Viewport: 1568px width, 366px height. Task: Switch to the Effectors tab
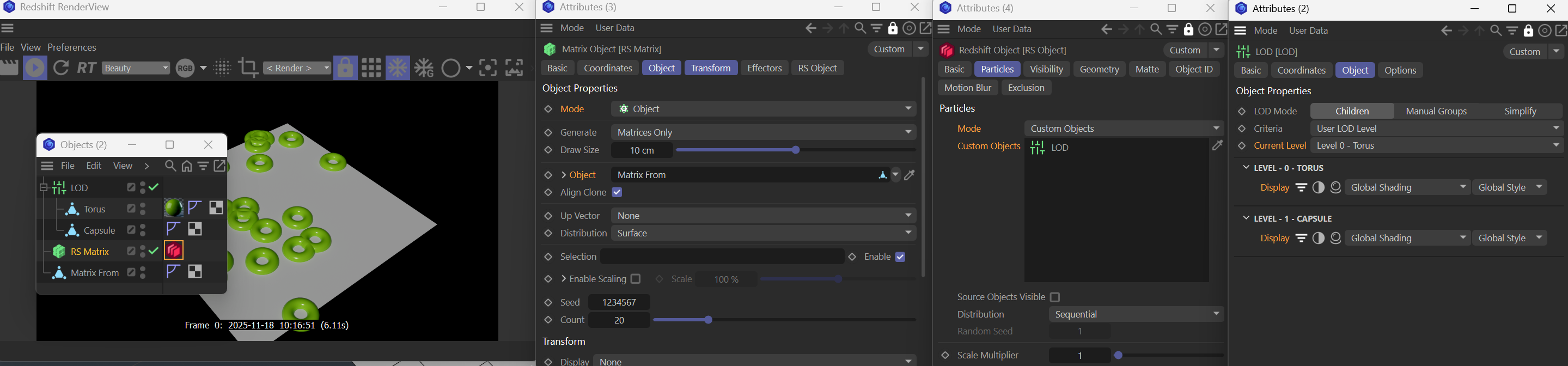764,68
